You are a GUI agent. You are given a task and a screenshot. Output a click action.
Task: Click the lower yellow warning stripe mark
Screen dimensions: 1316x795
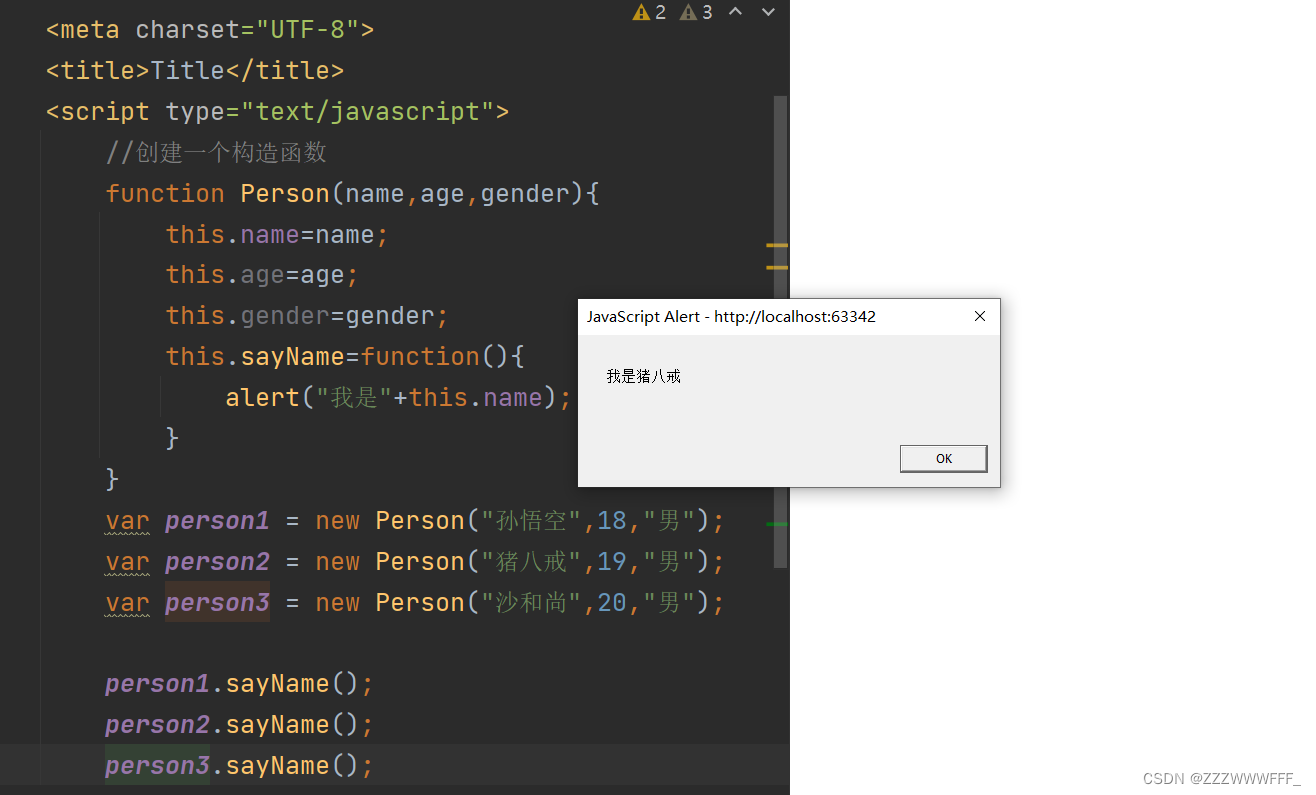[x=777, y=267]
